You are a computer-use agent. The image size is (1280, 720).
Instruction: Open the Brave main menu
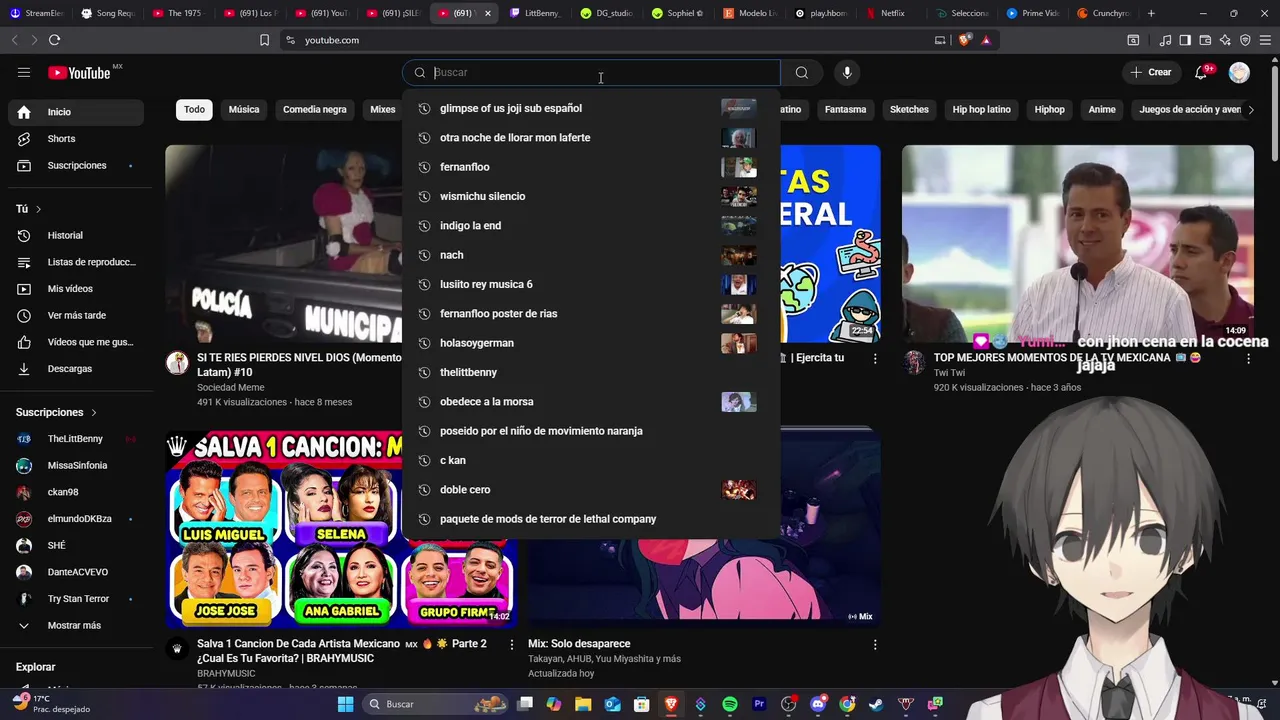pyautogui.click(x=1265, y=40)
